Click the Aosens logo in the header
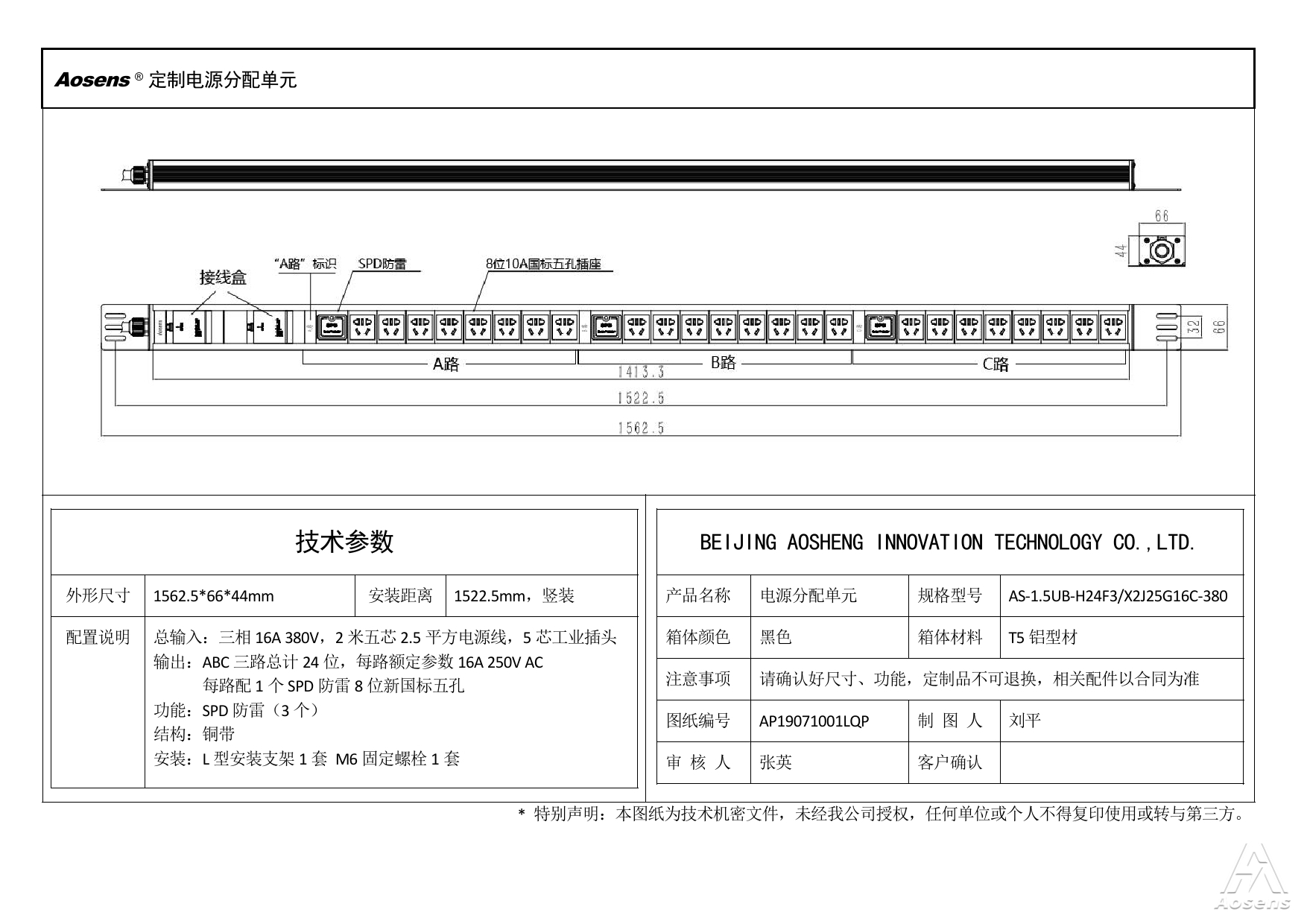The image size is (1307, 924). click(92, 80)
